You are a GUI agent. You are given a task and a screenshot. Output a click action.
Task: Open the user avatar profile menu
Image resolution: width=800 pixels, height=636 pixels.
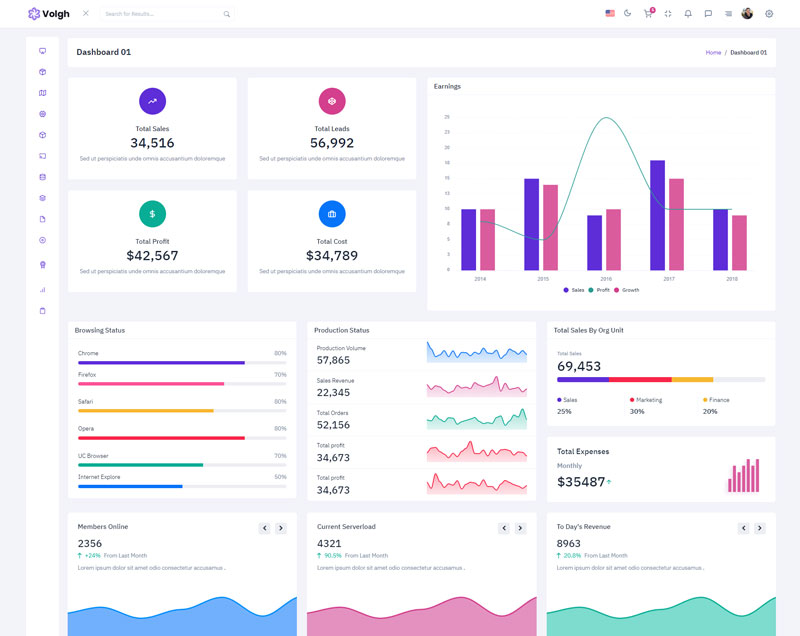click(x=747, y=14)
